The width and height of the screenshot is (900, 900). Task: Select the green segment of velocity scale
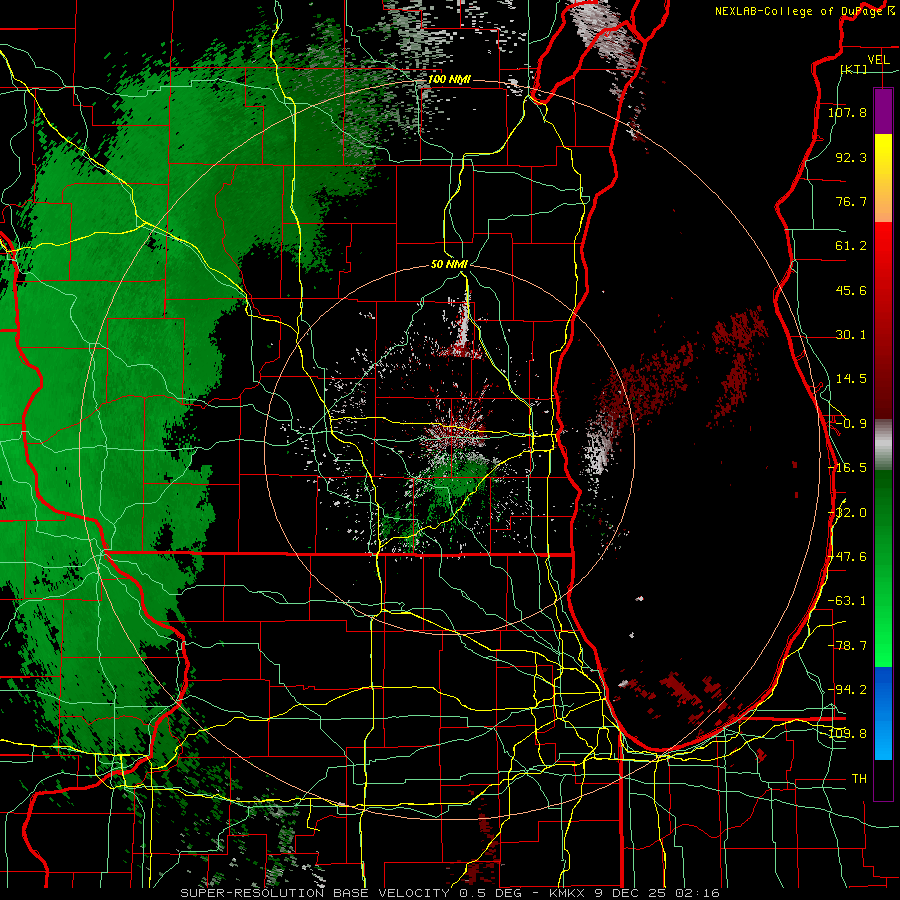[883, 568]
